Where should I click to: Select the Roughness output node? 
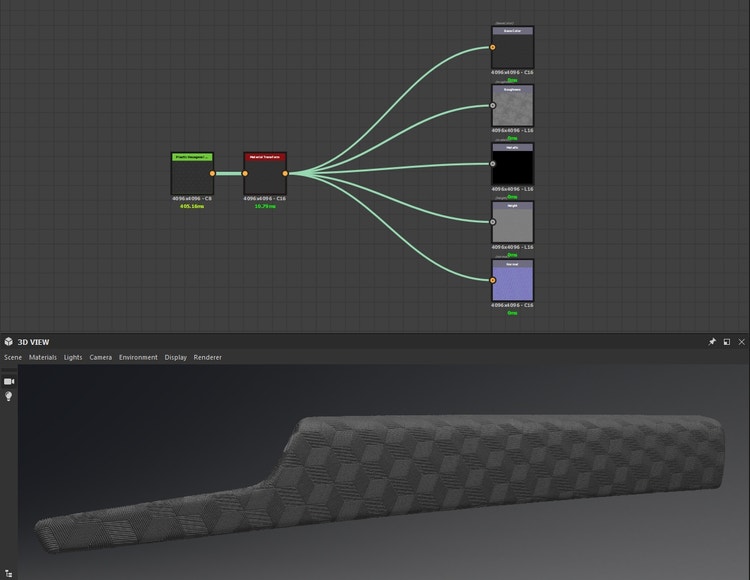[x=512, y=106]
